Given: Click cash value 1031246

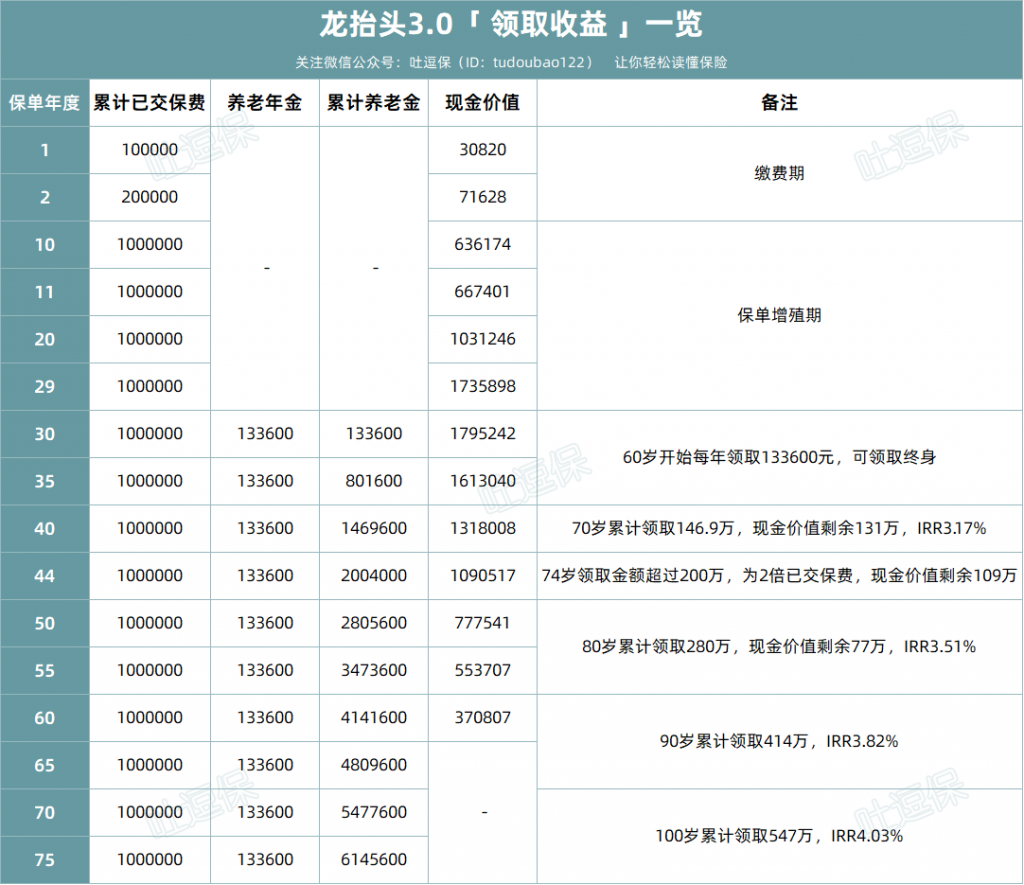Looking at the screenshot, I should (483, 339).
